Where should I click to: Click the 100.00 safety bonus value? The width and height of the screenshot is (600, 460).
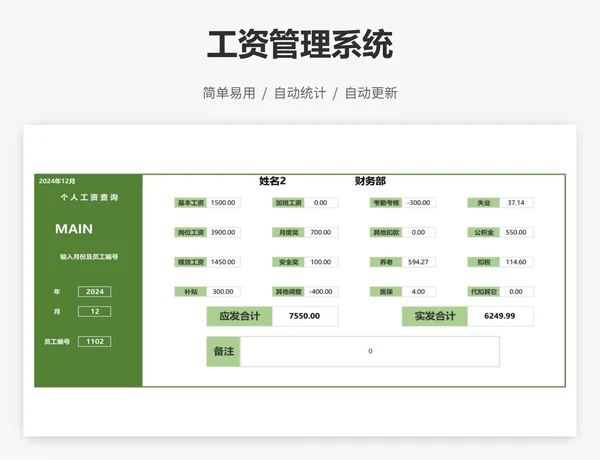321,262
